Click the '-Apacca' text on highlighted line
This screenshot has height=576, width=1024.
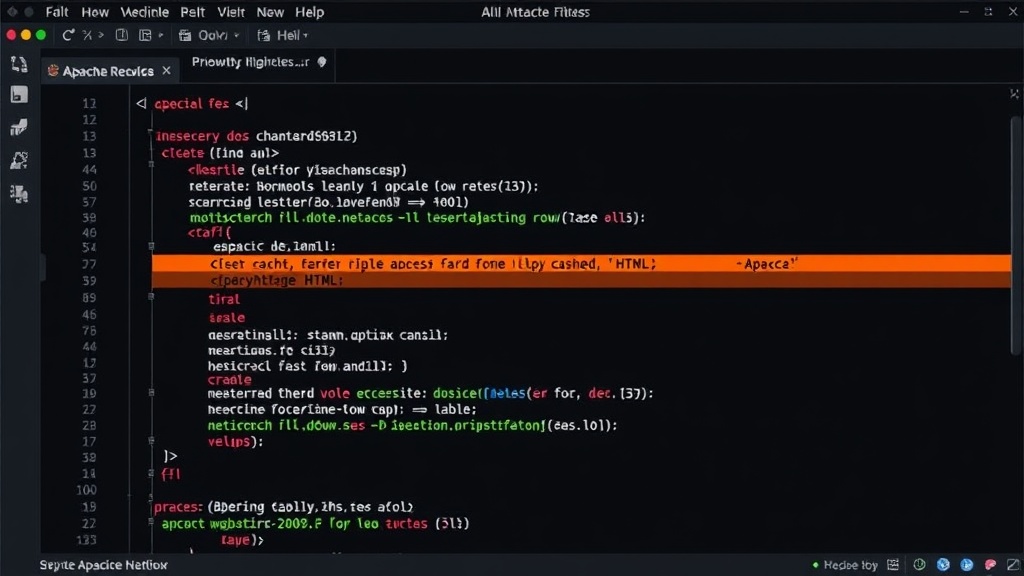click(767, 264)
